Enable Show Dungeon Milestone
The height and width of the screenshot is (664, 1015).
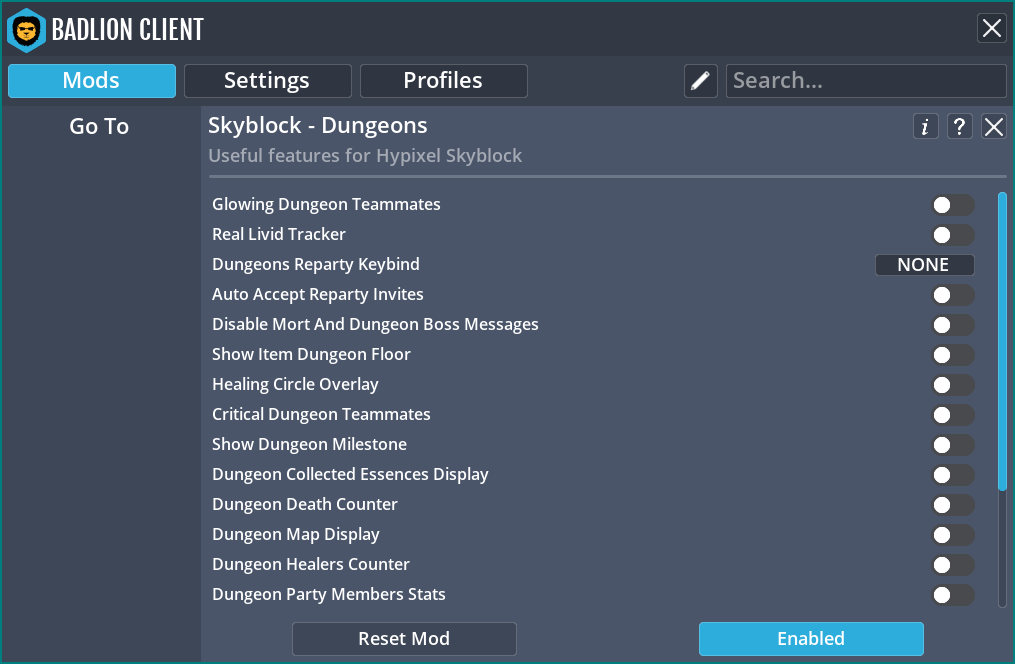click(952, 445)
